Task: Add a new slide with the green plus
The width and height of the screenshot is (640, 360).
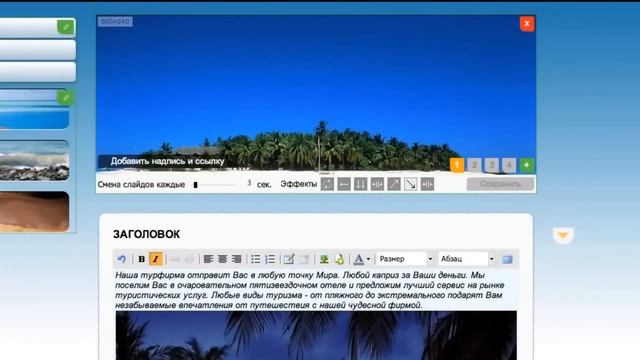Action: point(527,165)
